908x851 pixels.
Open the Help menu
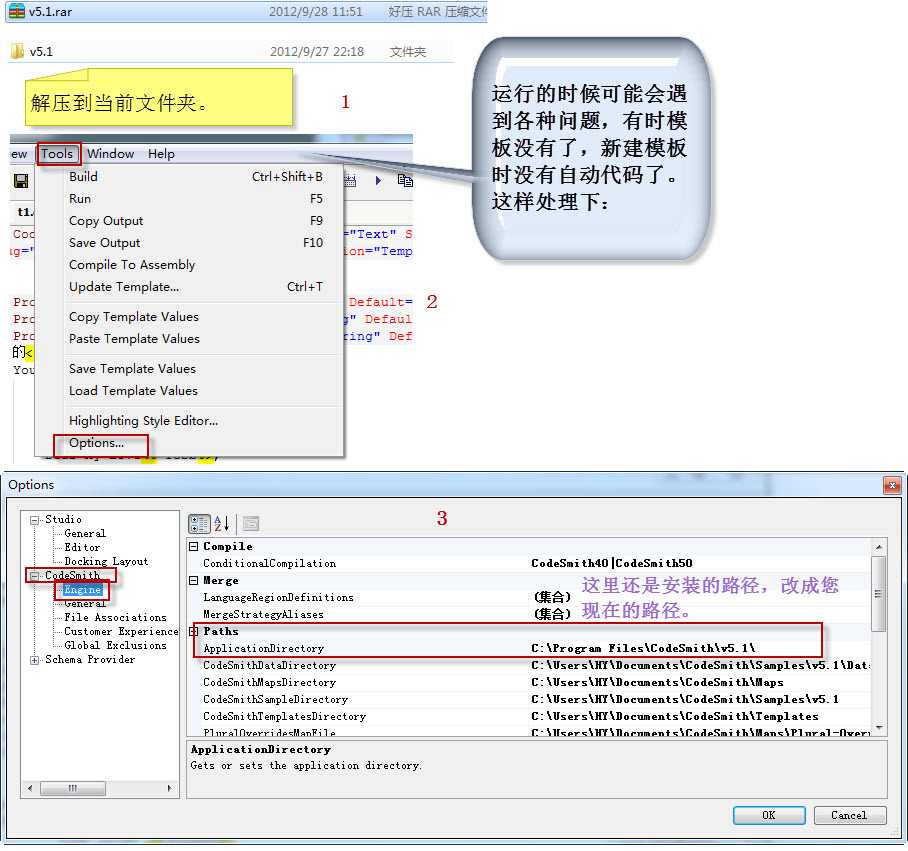pyautogui.click(x=161, y=154)
